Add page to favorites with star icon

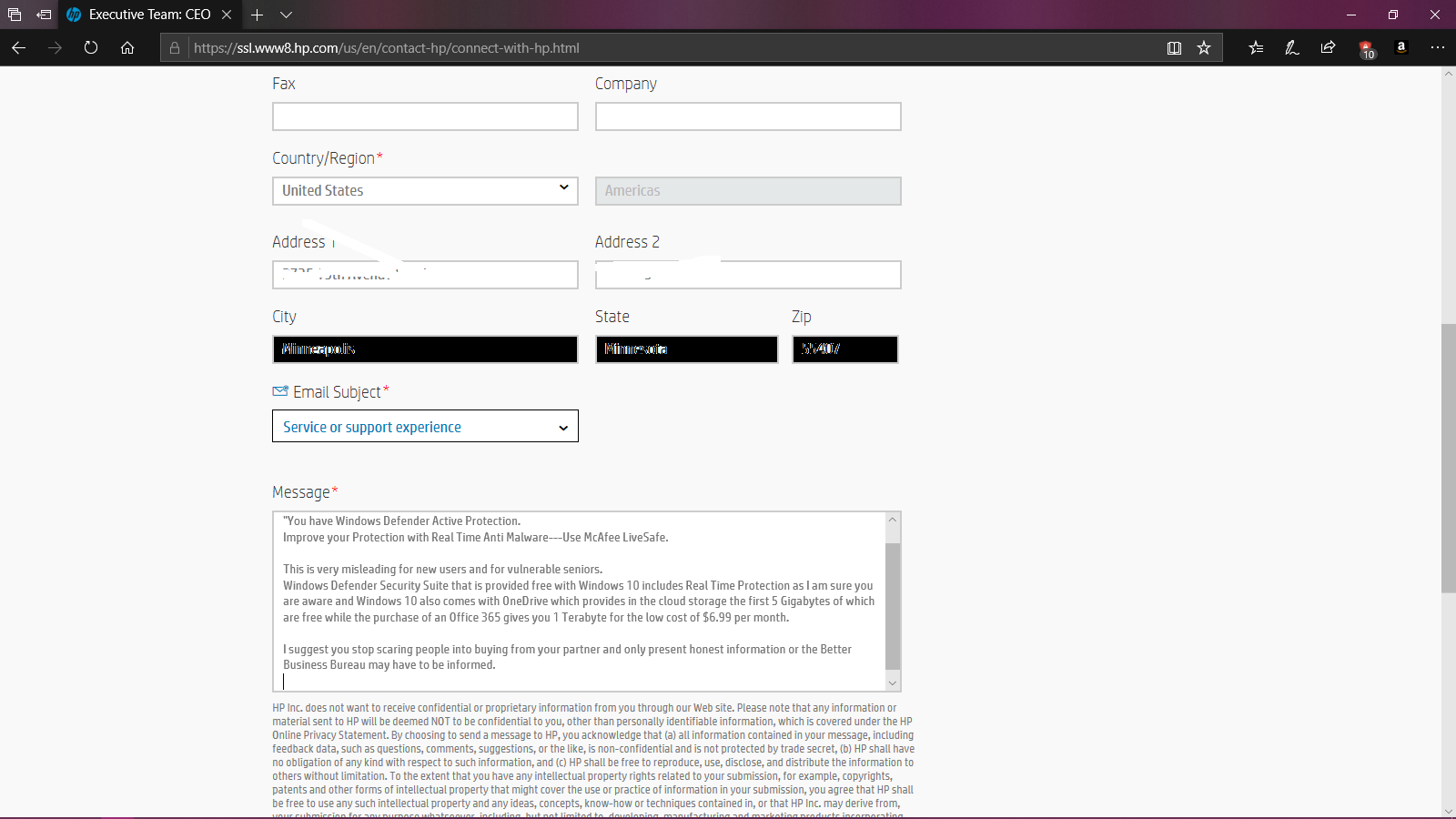pos(1204,47)
